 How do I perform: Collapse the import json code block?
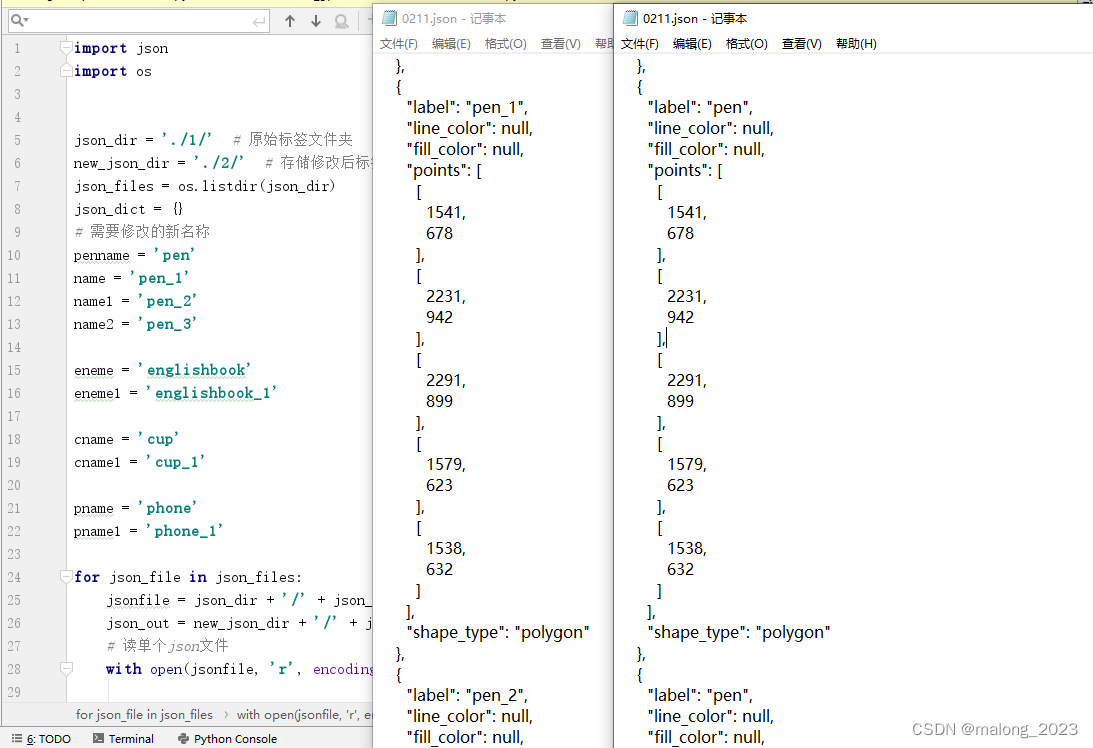[66, 47]
